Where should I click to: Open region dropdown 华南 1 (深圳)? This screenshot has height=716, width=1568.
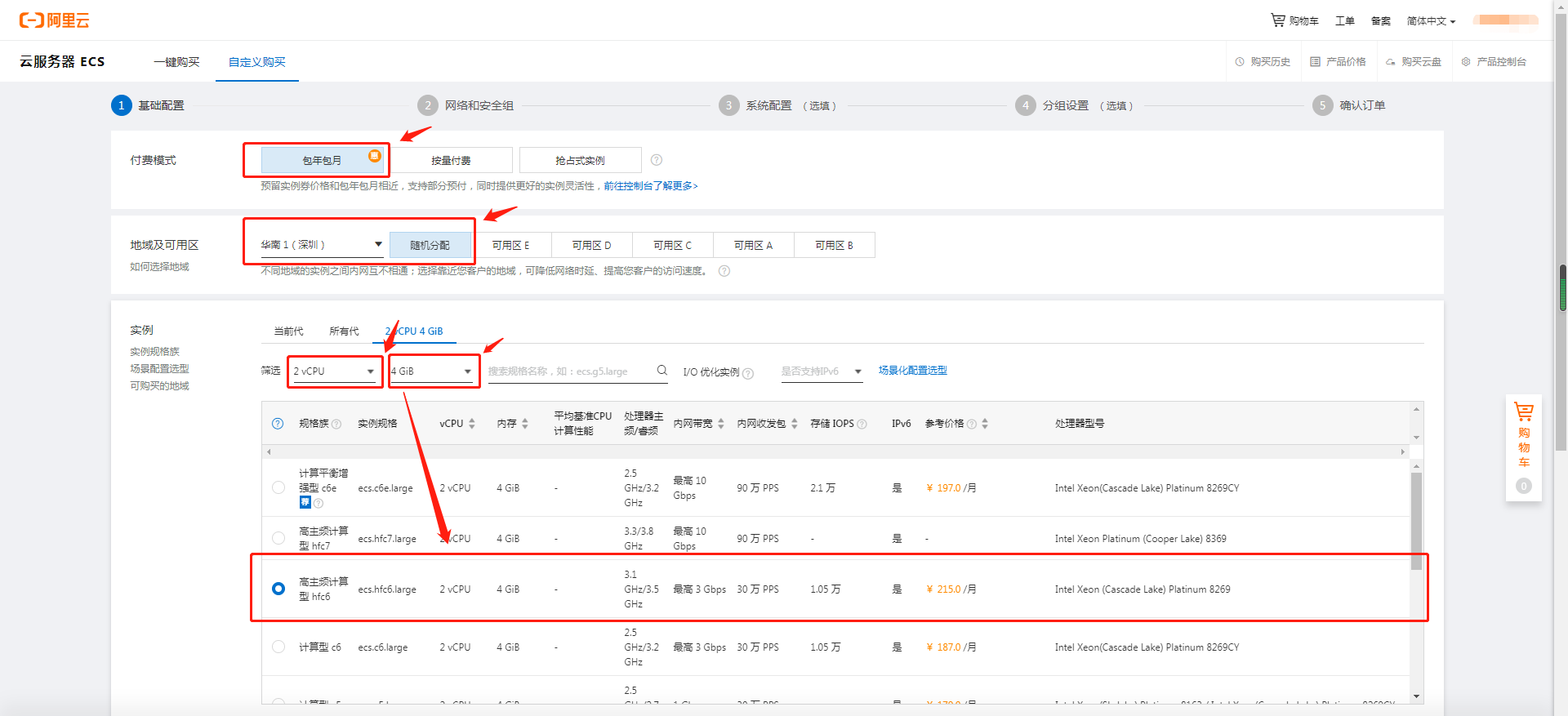322,244
